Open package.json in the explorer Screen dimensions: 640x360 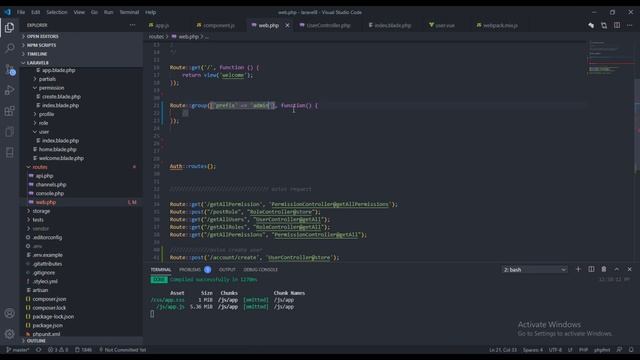tap(47, 325)
